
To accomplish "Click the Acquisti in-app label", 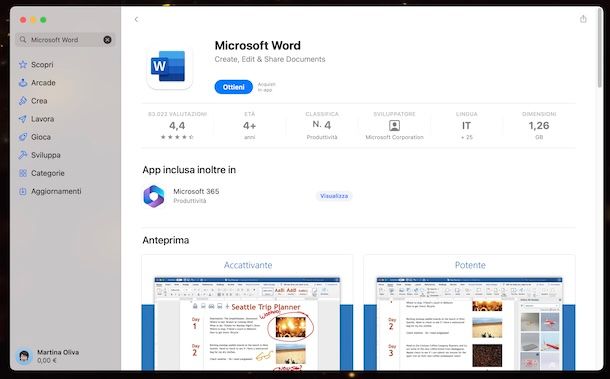I will click(x=266, y=87).
